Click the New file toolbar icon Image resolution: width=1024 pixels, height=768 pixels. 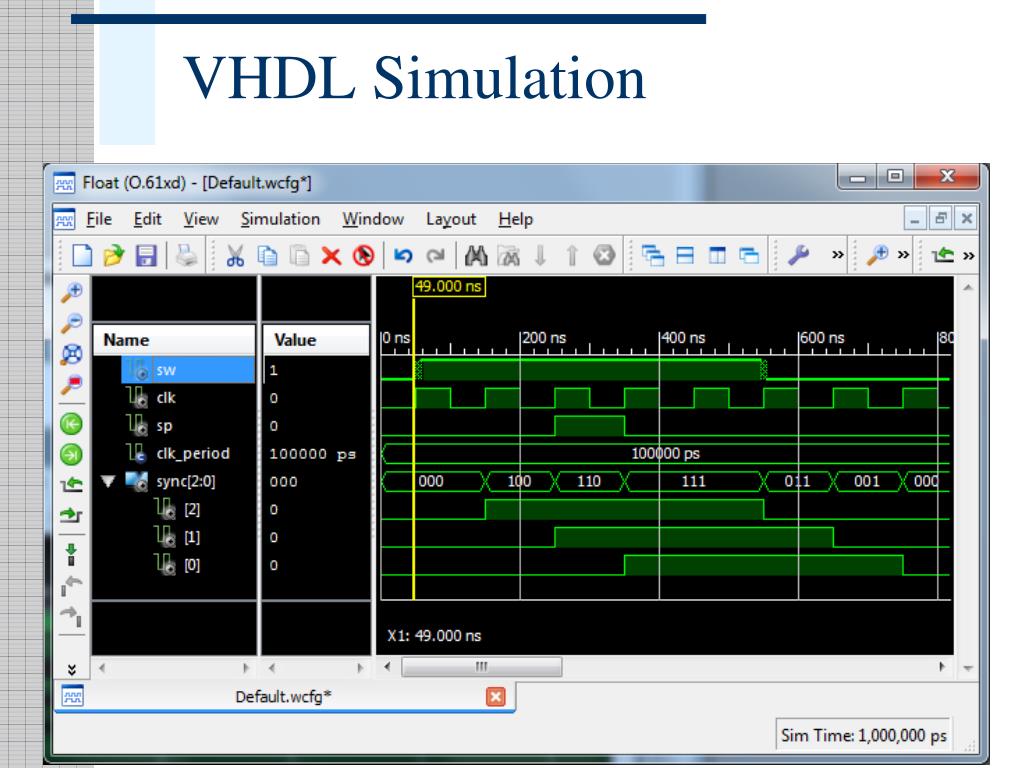point(82,255)
